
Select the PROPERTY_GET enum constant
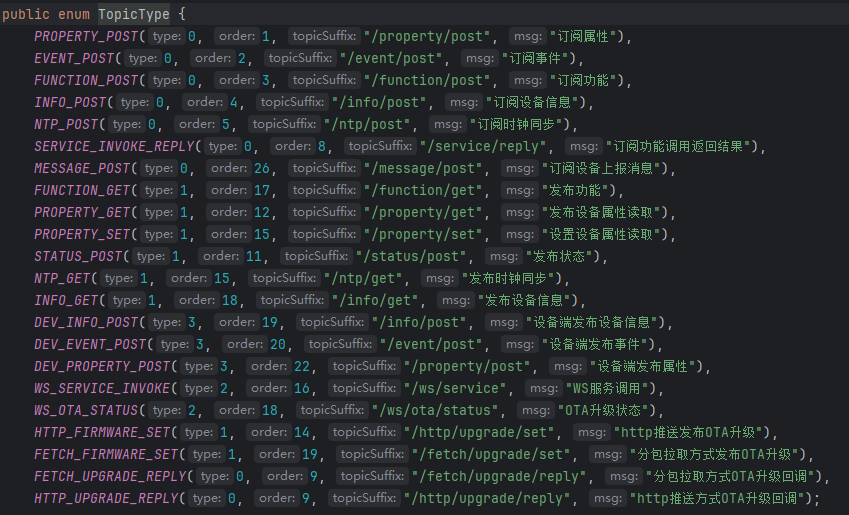[82, 212]
